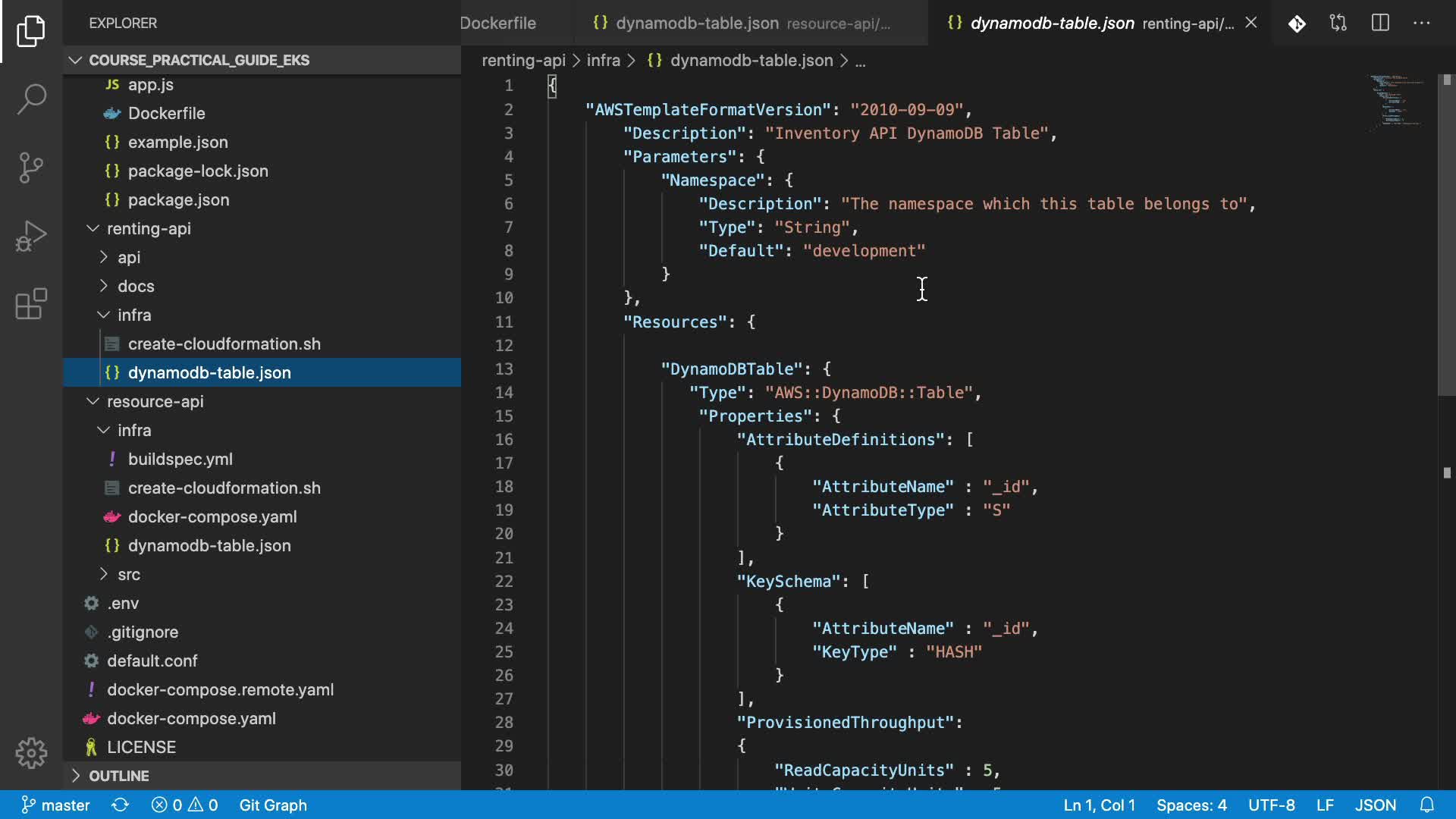The width and height of the screenshot is (1456, 819).
Task: Expand the OUTLINE section
Action: (118, 776)
